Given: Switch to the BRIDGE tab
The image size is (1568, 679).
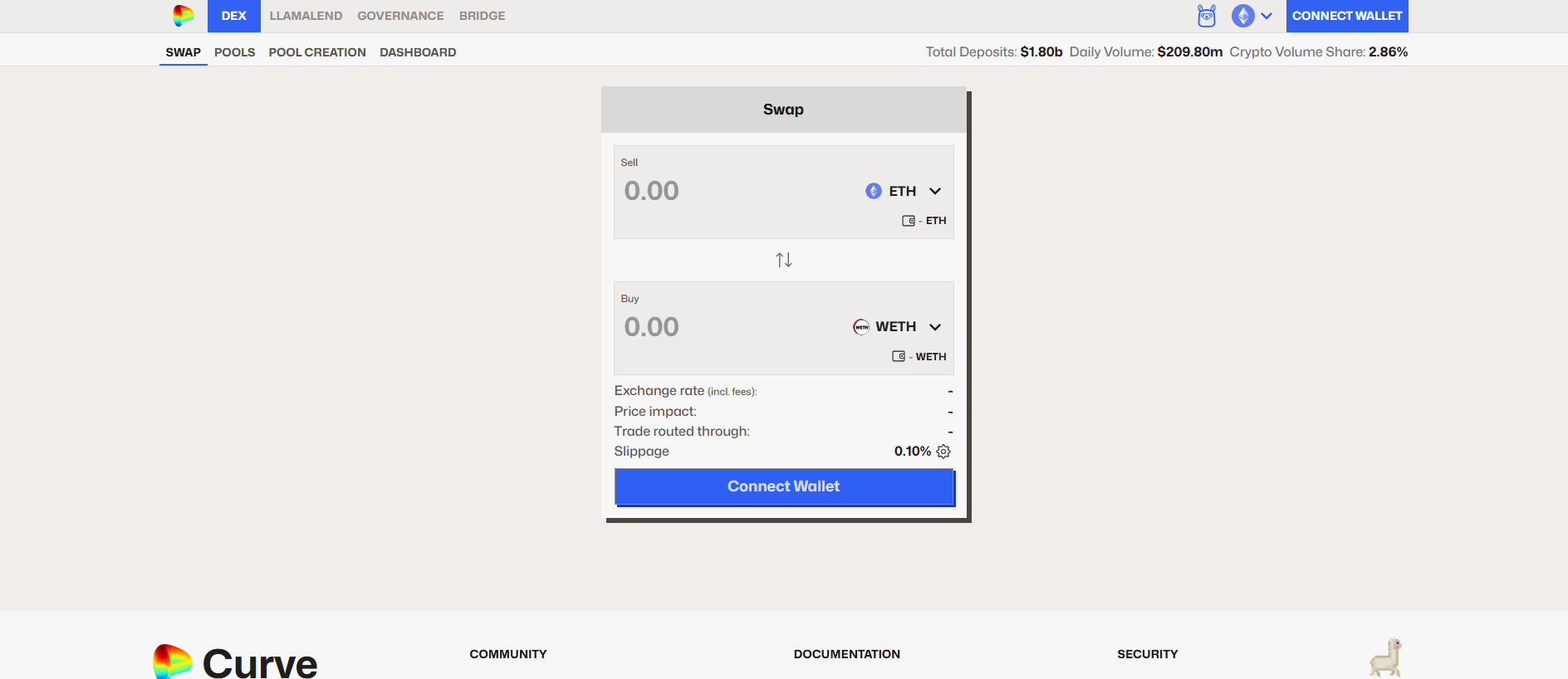Looking at the screenshot, I should (483, 16).
